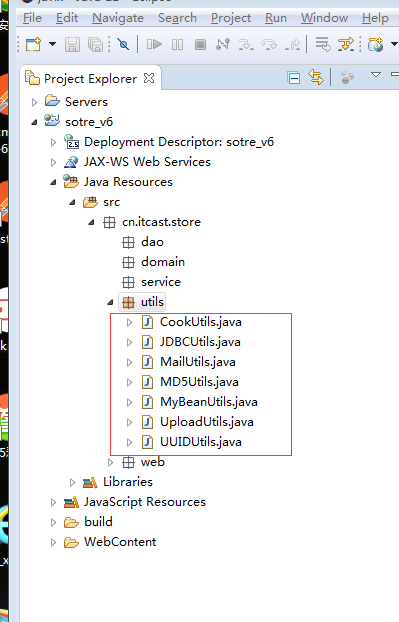Click the src source folder icon
399x622 pixels.
tap(90, 202)
